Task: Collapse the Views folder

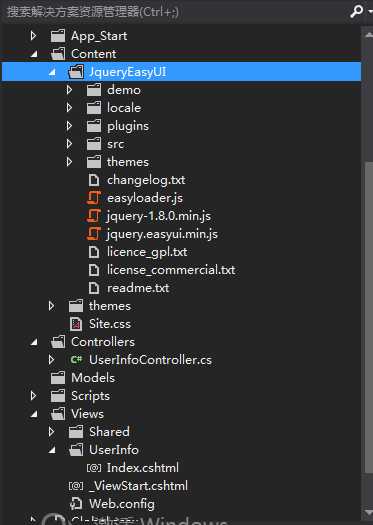Action: pos(34,414)
